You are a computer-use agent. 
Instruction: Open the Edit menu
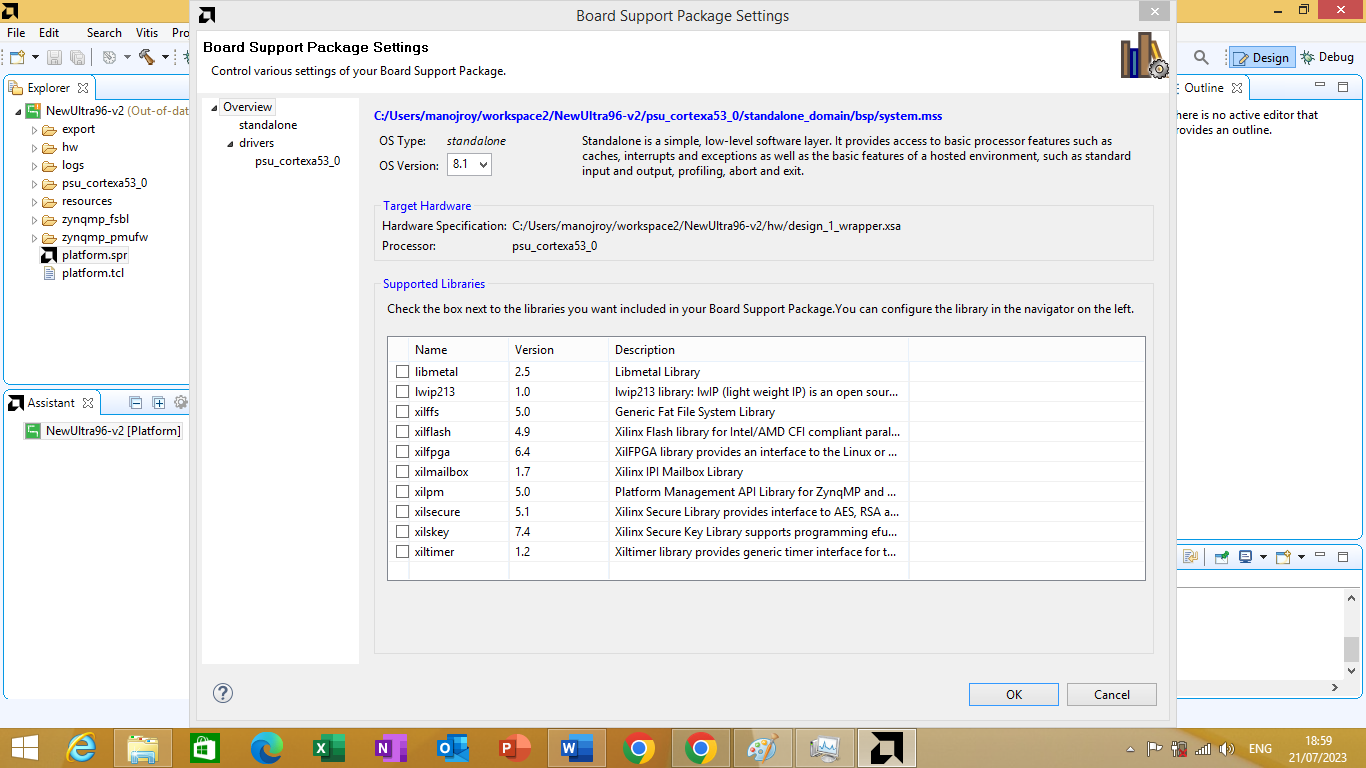point(49,33)
